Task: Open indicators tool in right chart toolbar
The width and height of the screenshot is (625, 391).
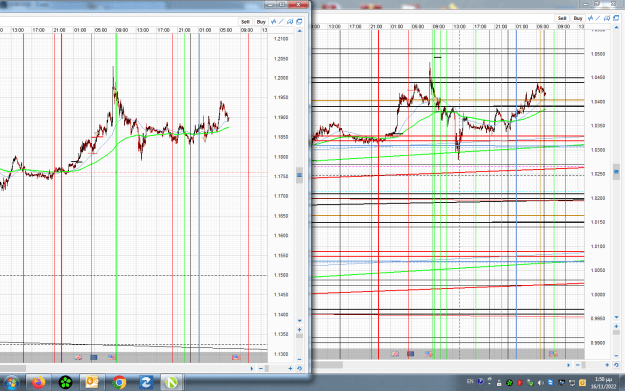Action: click(x=591, y=18)
